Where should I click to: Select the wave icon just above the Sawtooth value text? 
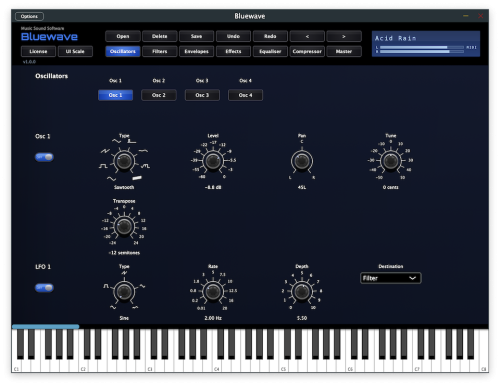tap(111, 179)
